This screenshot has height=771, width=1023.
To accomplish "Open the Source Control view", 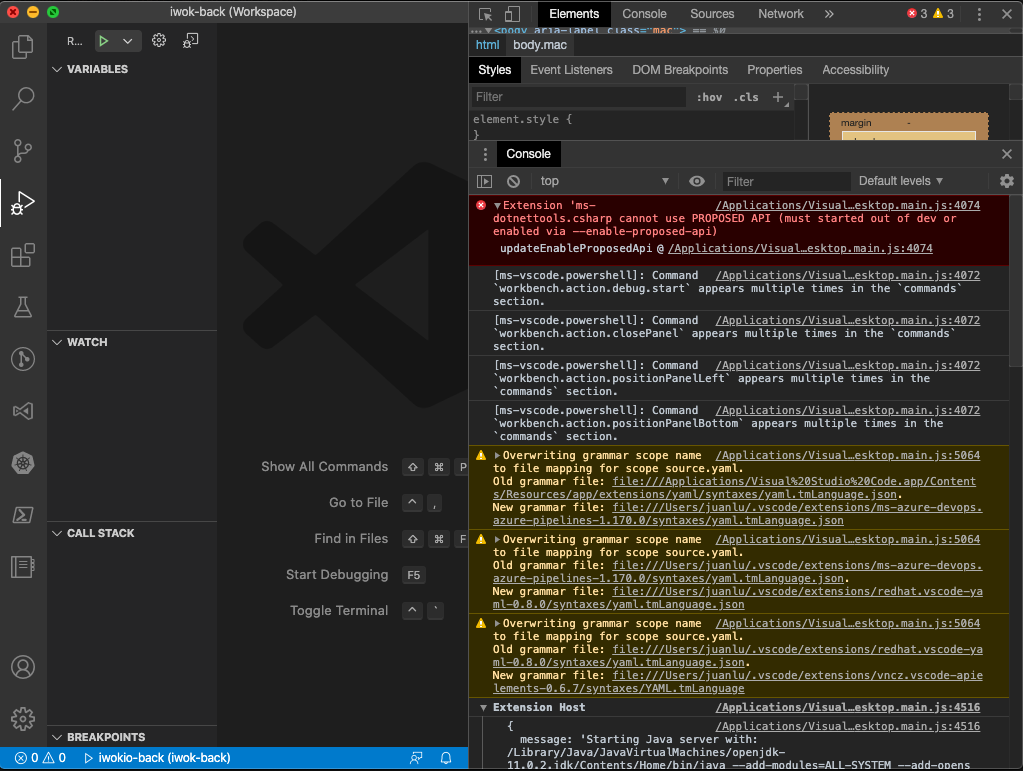I will coord(23,151).
